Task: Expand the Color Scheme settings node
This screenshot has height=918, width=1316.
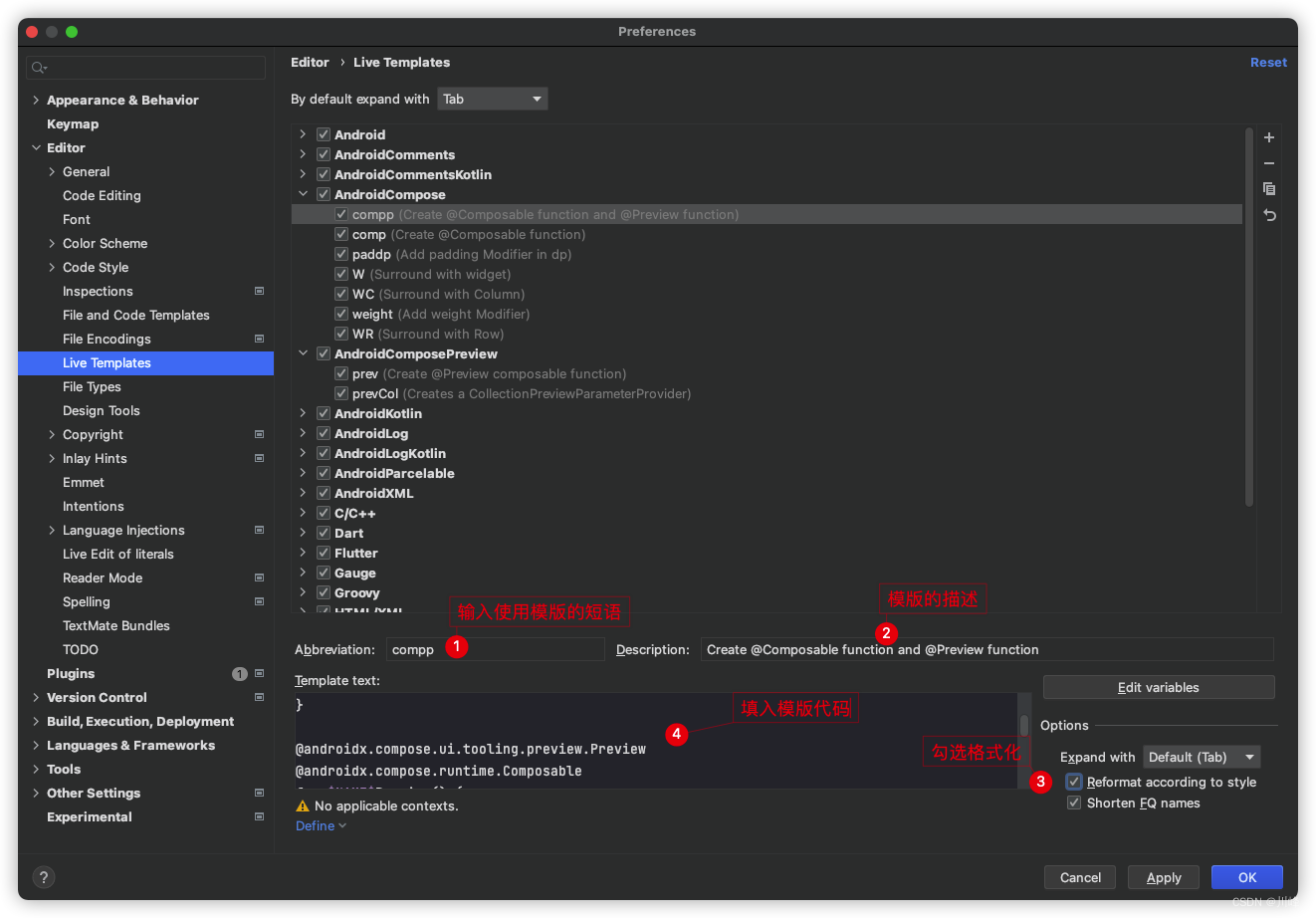Action: coord(52,243)
